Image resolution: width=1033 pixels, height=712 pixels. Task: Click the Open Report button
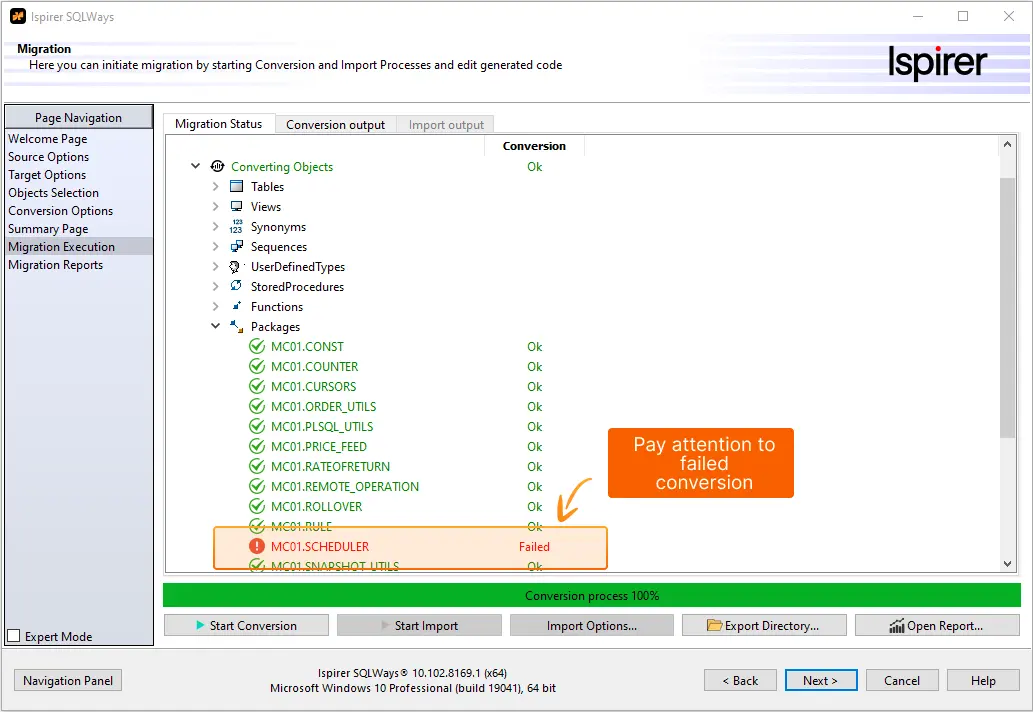coord(937,625)
